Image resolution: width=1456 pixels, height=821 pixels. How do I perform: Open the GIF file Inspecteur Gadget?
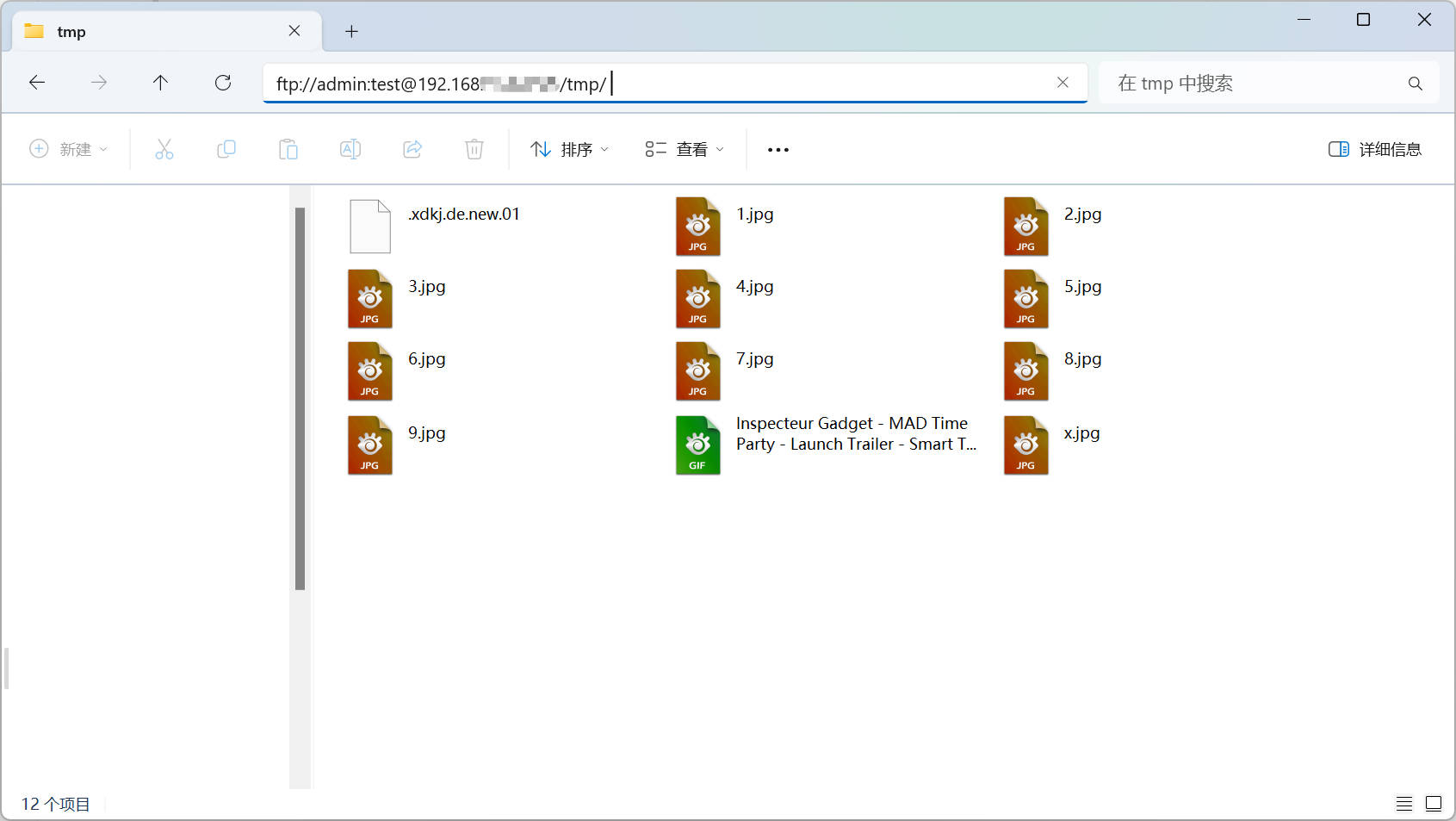click(697, 445)
